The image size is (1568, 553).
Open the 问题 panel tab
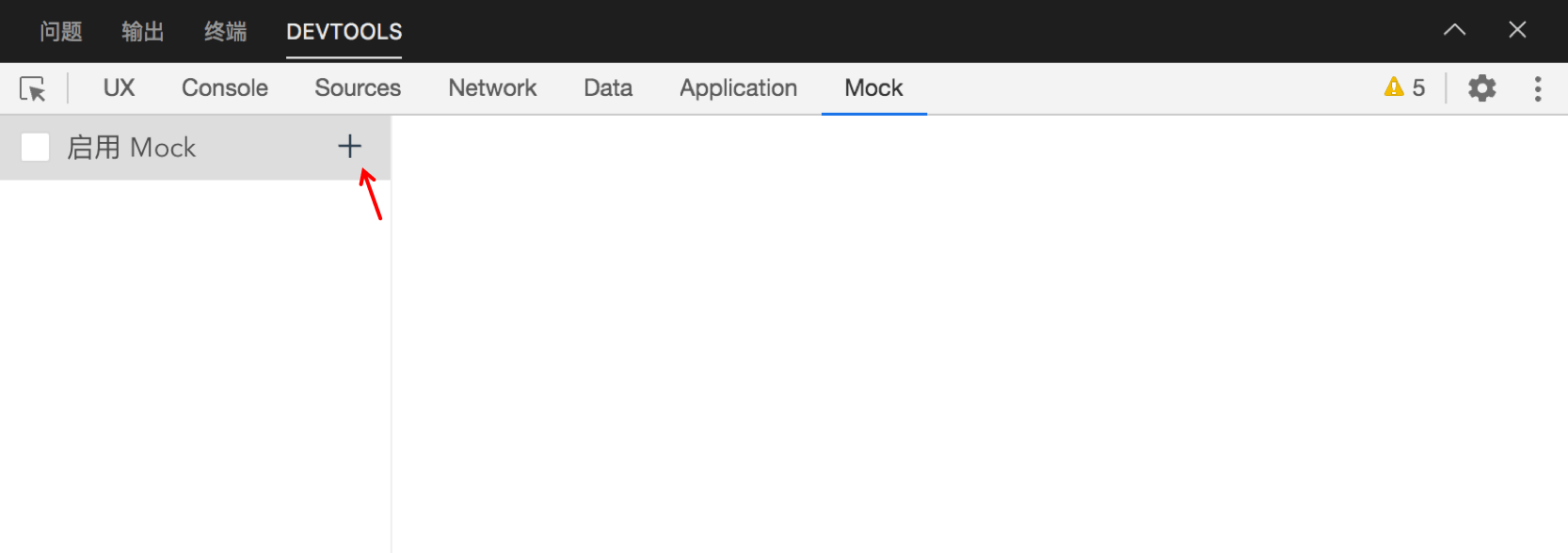[x=61, y=32]
